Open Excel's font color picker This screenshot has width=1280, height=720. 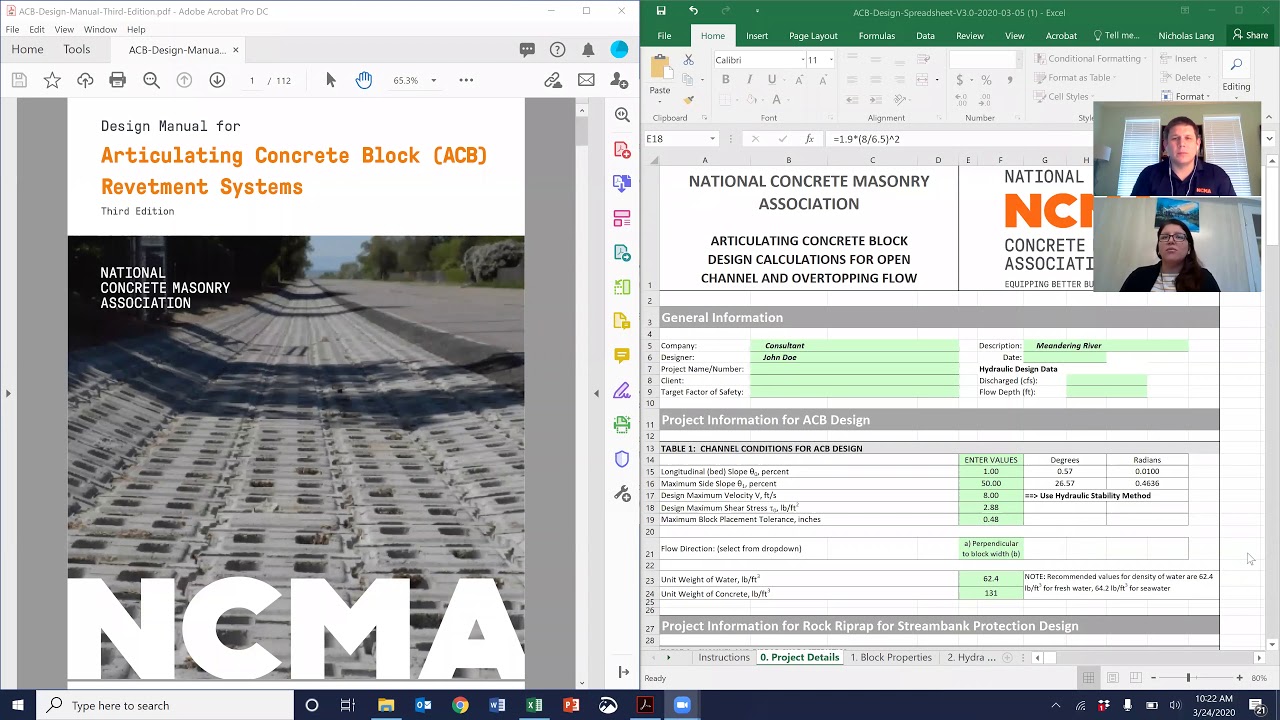(x=776, y=99)
